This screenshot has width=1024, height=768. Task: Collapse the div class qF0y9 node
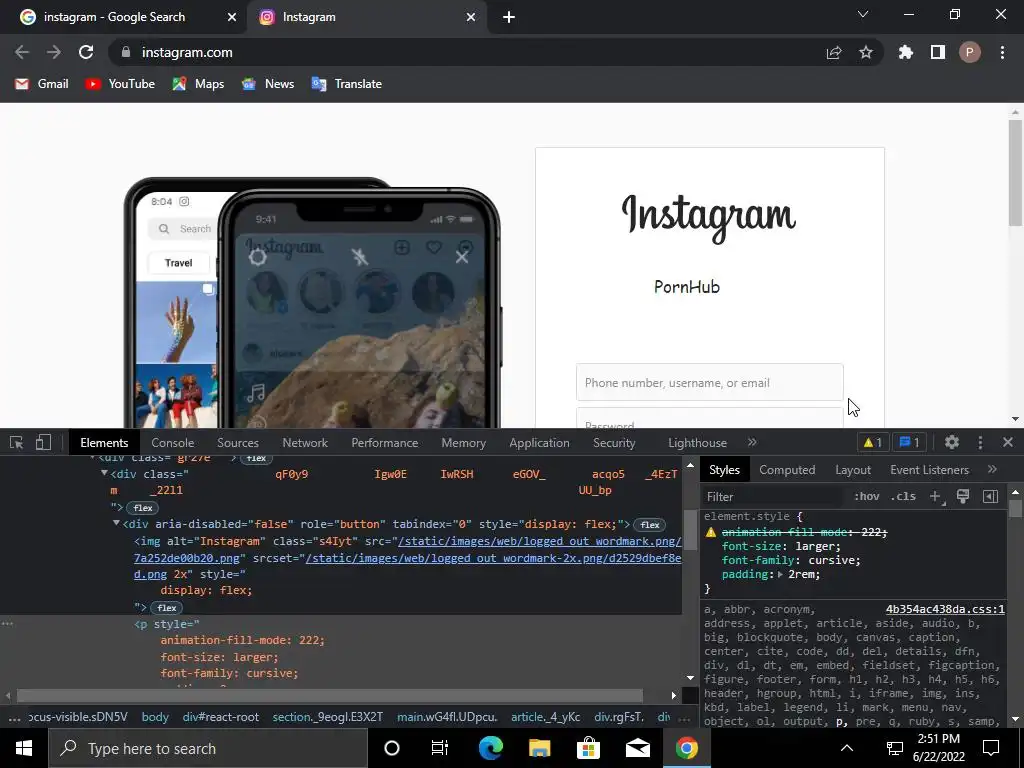click(x=104, y=473)
